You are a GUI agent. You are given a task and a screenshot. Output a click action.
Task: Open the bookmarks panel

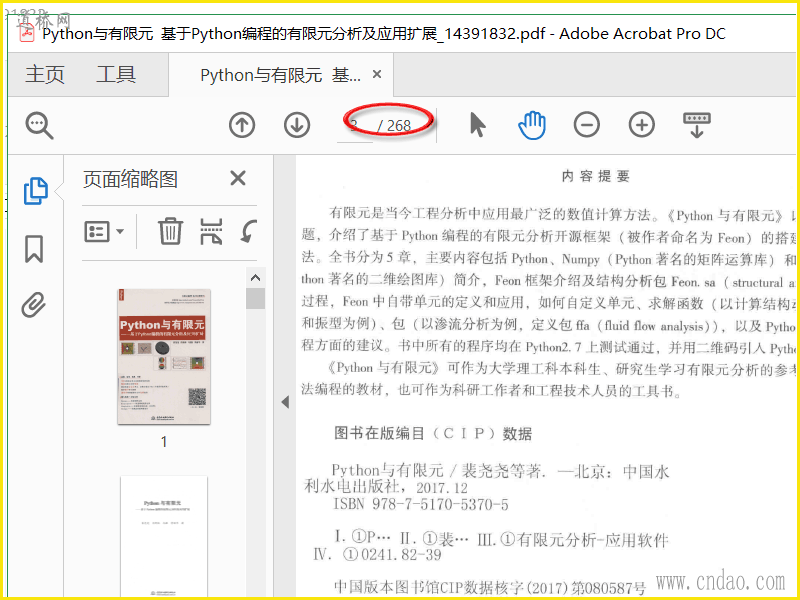point(34,248)
